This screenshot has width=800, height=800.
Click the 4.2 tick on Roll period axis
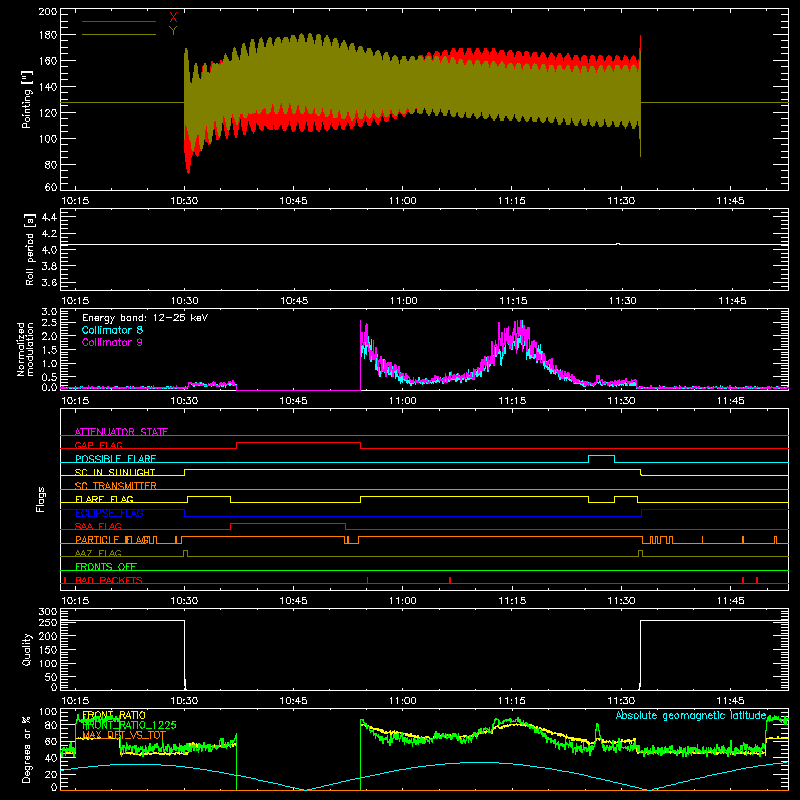[49, 234]
